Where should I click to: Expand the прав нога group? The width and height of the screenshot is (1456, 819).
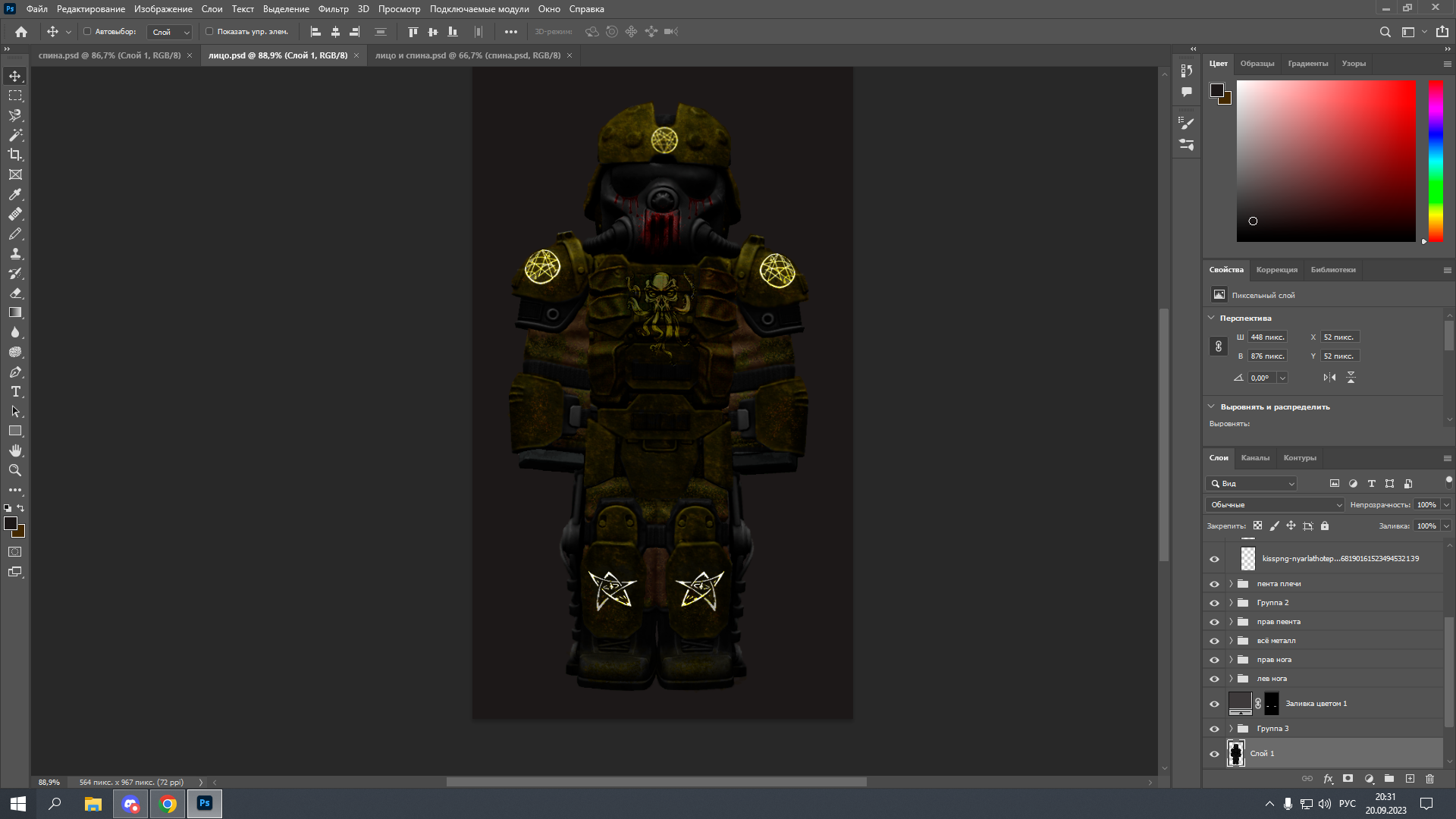point(1231,660)
